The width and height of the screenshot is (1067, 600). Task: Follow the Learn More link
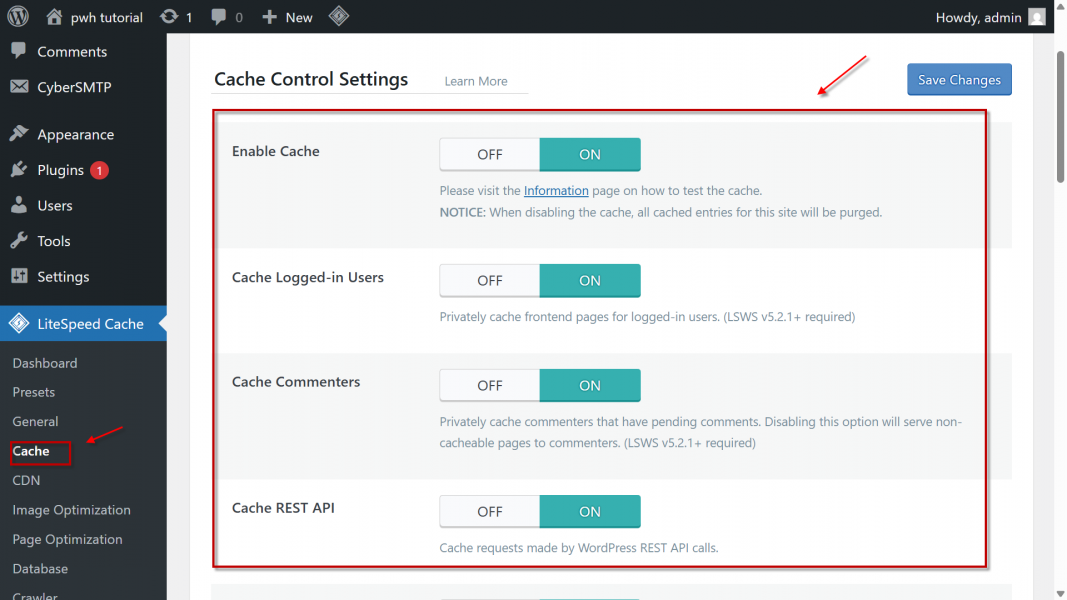(476, 81)
